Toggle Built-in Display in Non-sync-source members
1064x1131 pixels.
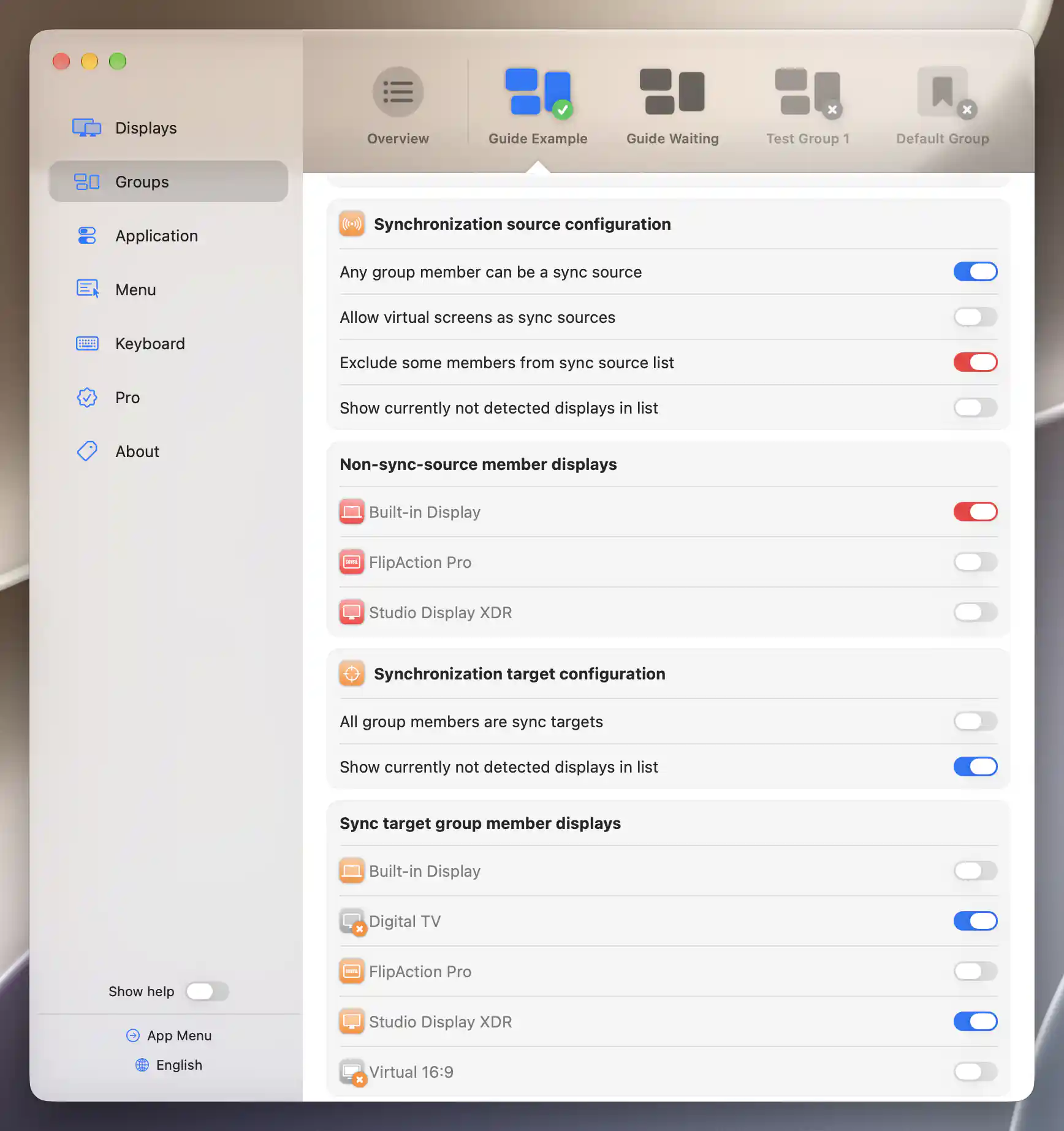point(975,512)
